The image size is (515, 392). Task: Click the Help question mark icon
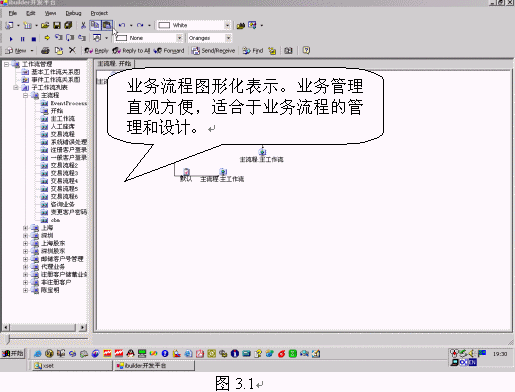[306, 50]
